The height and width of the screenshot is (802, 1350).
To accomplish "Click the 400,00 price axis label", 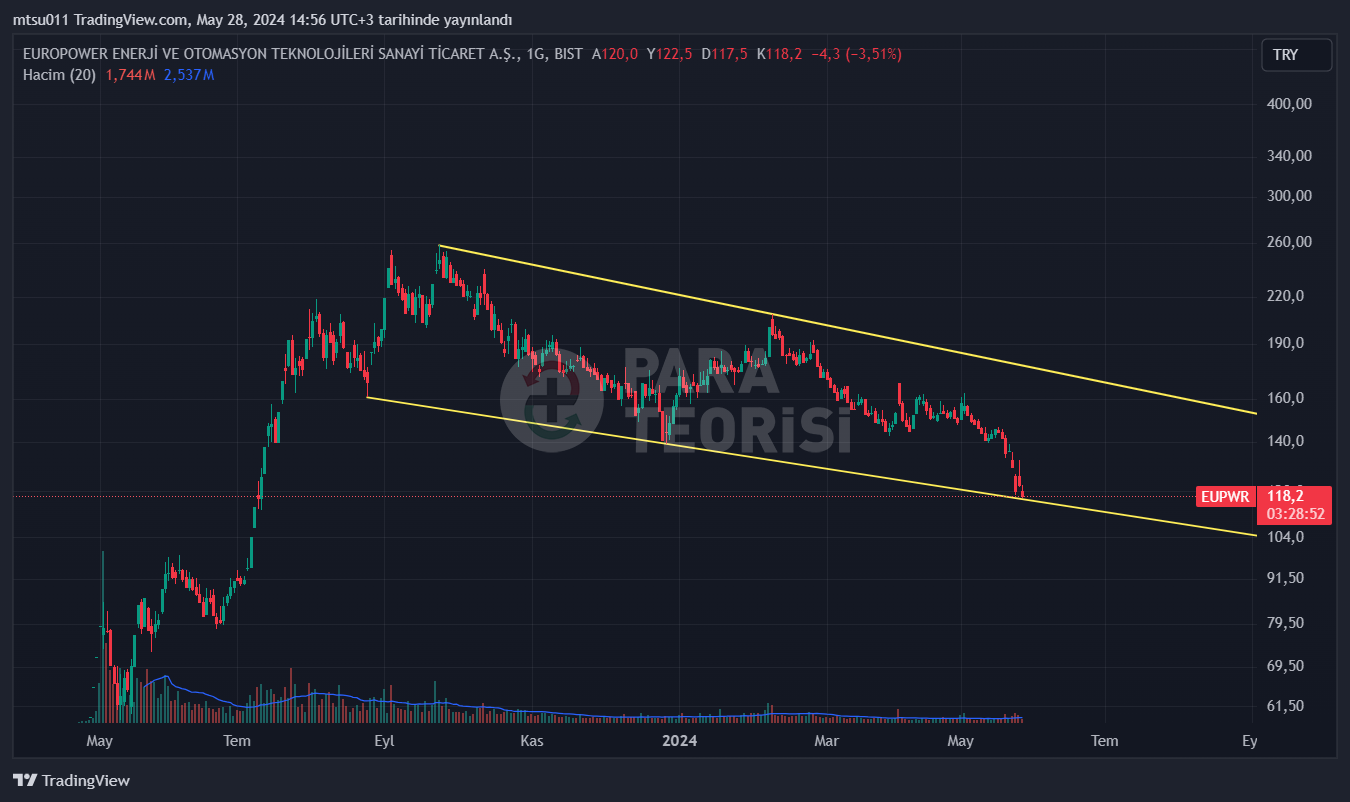I will tap(1289, 104).
